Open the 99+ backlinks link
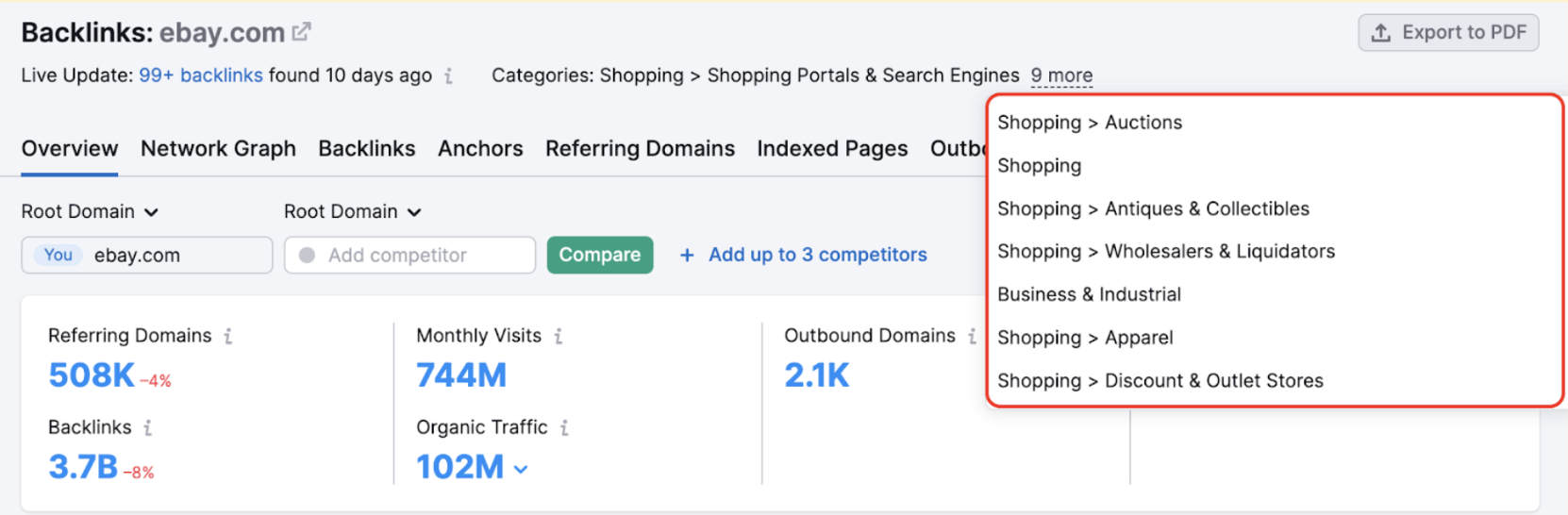This screenshot has width=1568, height=515. [201, 75]
